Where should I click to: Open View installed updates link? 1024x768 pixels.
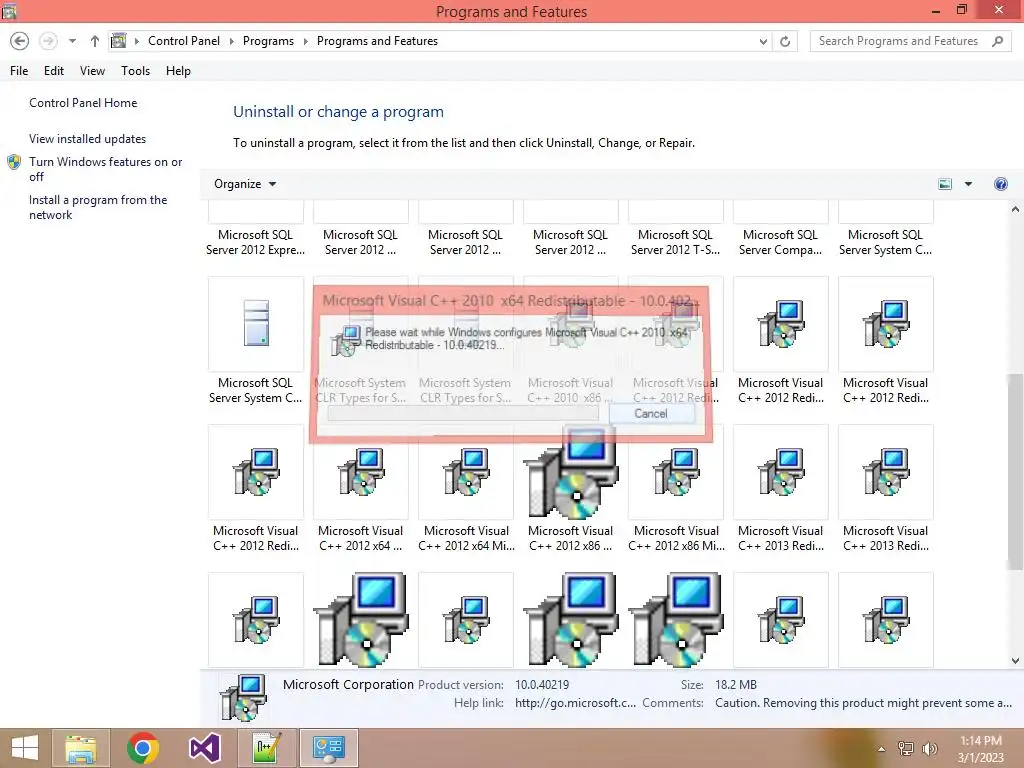[88, 138]
